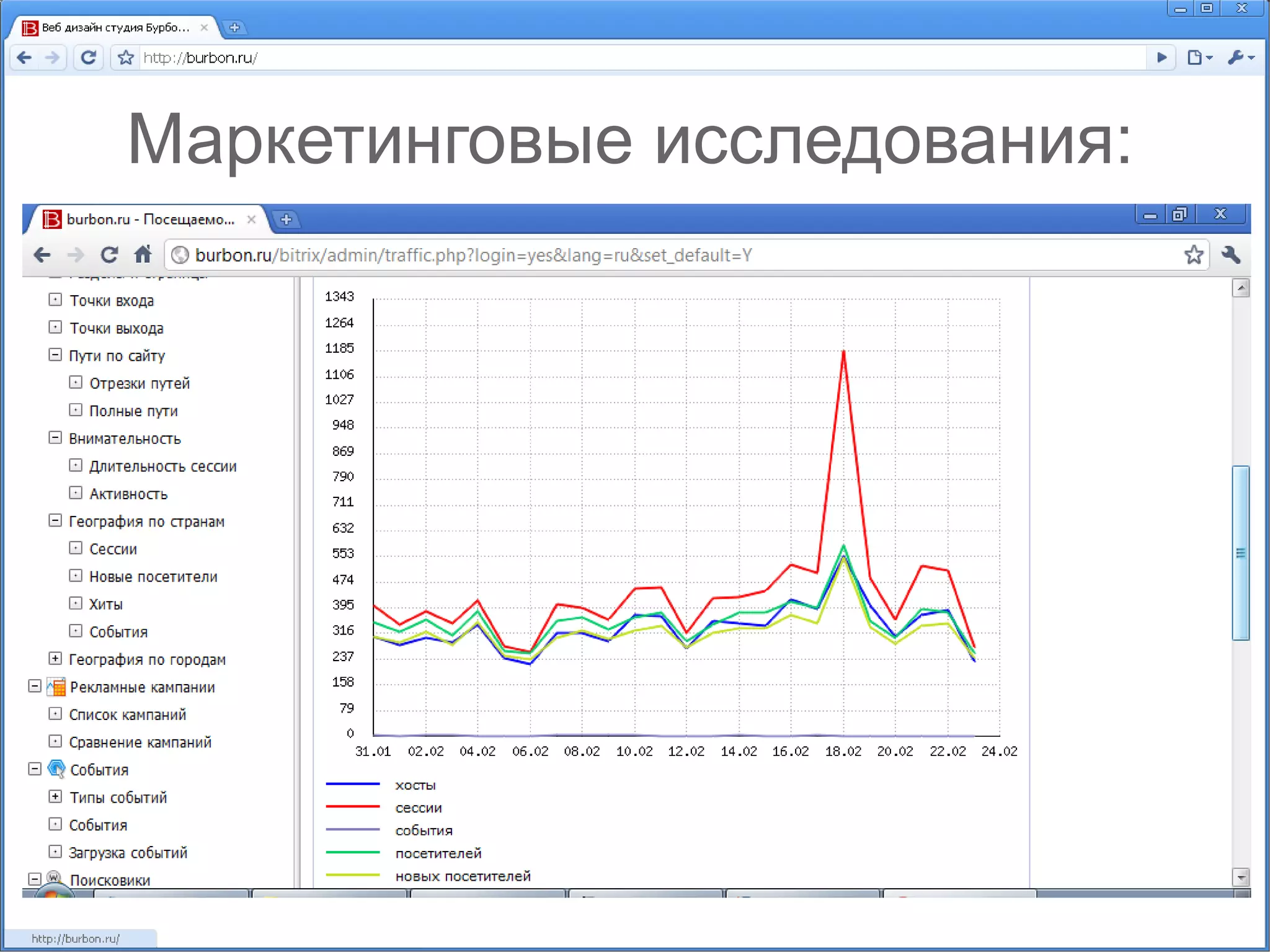Open Точки выхода tree item
Viewport: 1270px width, 952px height.
click(117, 328)
